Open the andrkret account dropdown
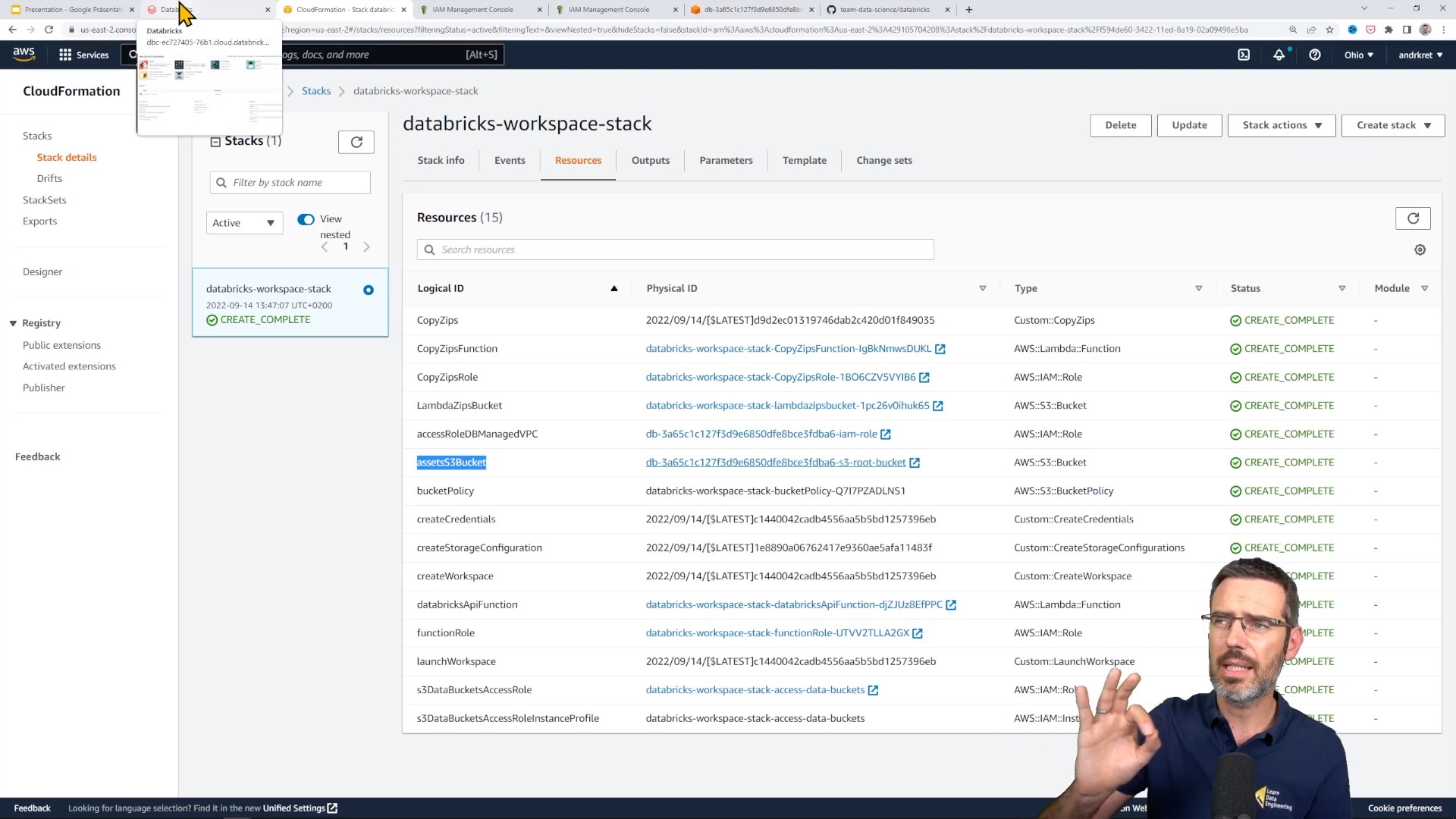Viewport: 1456px width, 819px height. coord(1420,55)
